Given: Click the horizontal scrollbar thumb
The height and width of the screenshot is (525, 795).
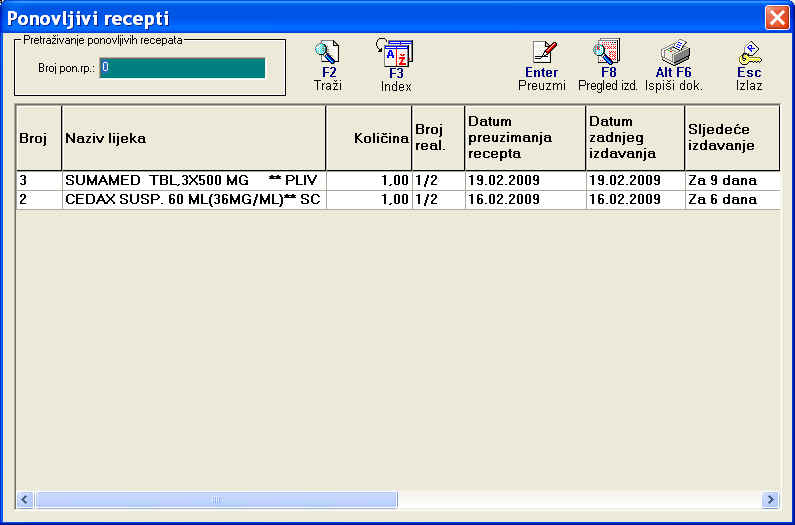Looking at the screenshot, I should pyautogui.click(x=216, y=500).
